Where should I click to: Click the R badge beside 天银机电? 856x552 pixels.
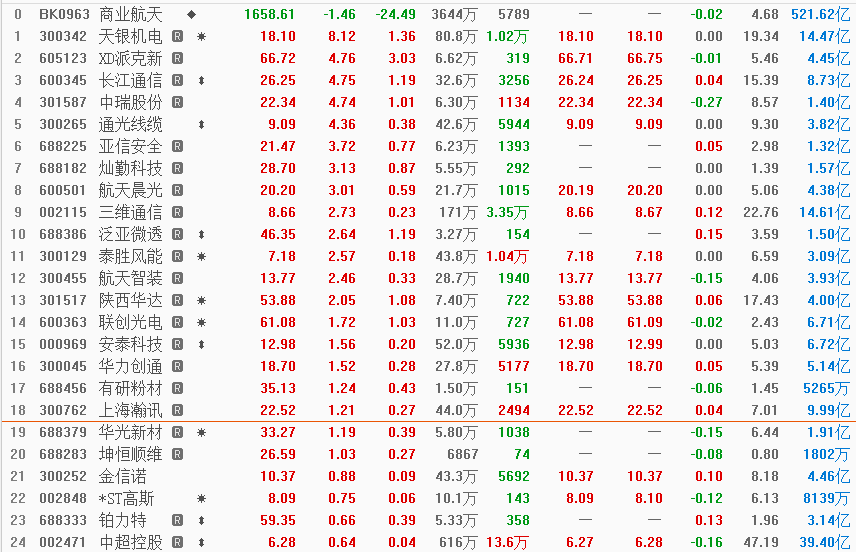(x=177, y=37)
